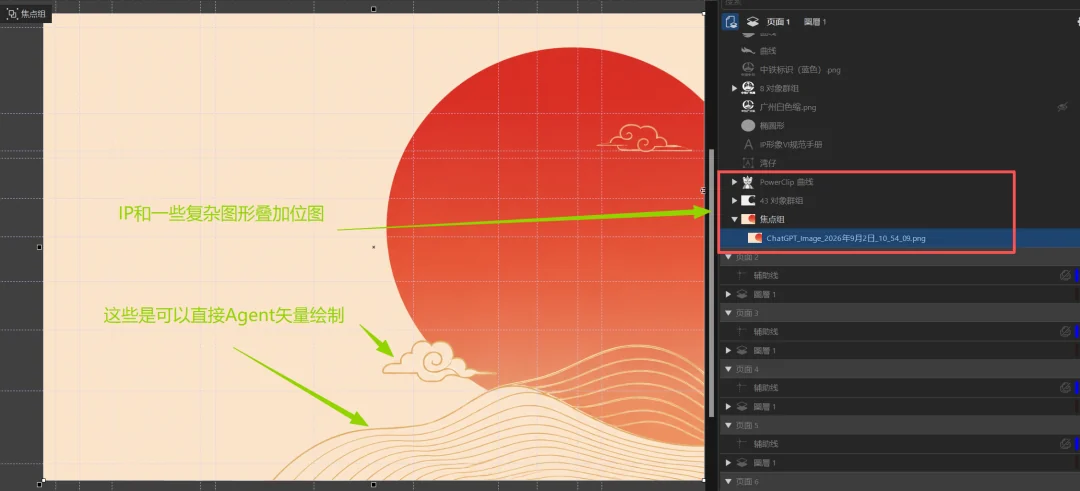Screen dimensions: 1080x491
Task: Toggle visibility icon on 页面 5 辅助线 row
Action: coord(1065,444)
